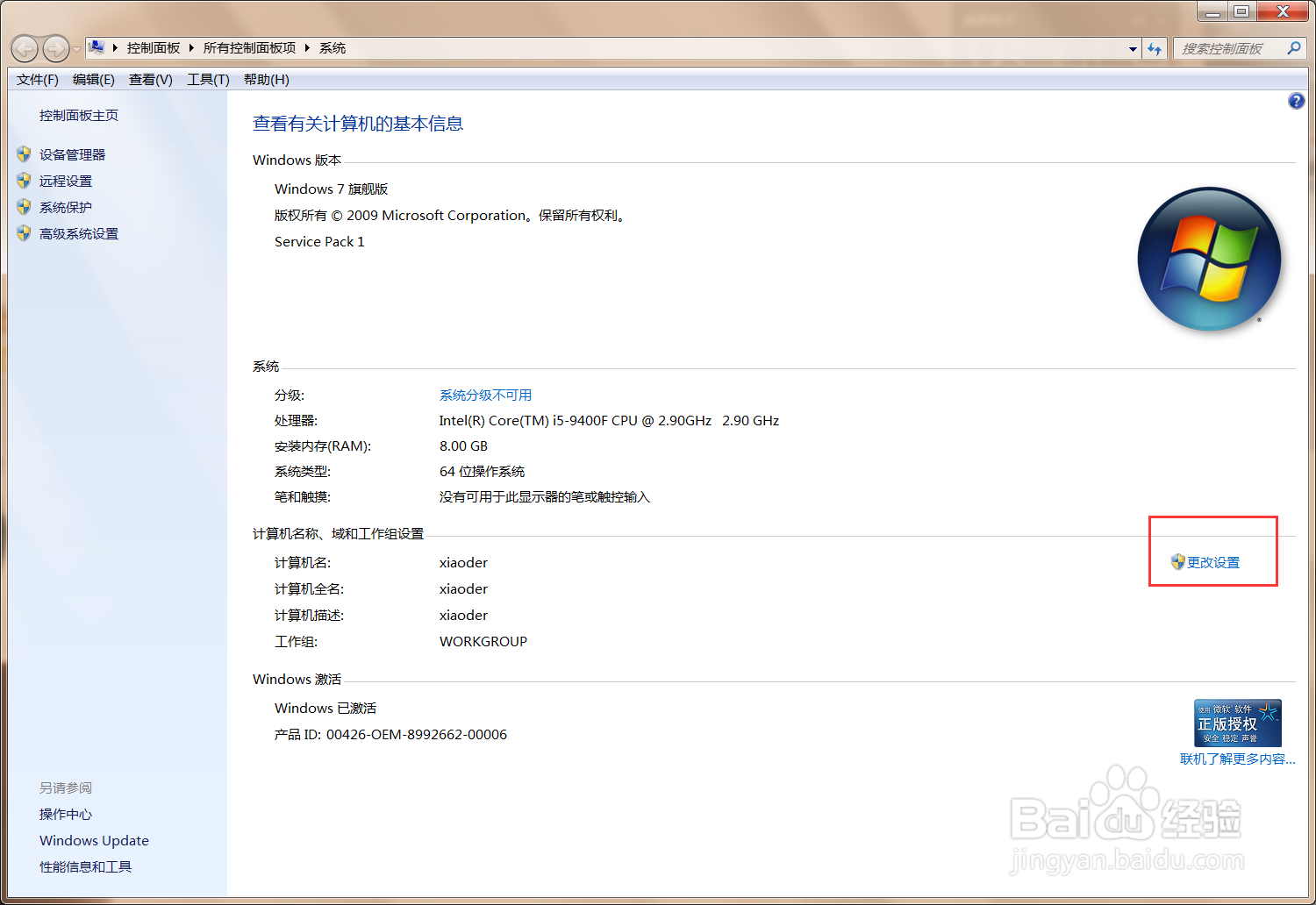Open Windows Update link
This screenshot has width=1316, height=905.
[x=94, y=841]
